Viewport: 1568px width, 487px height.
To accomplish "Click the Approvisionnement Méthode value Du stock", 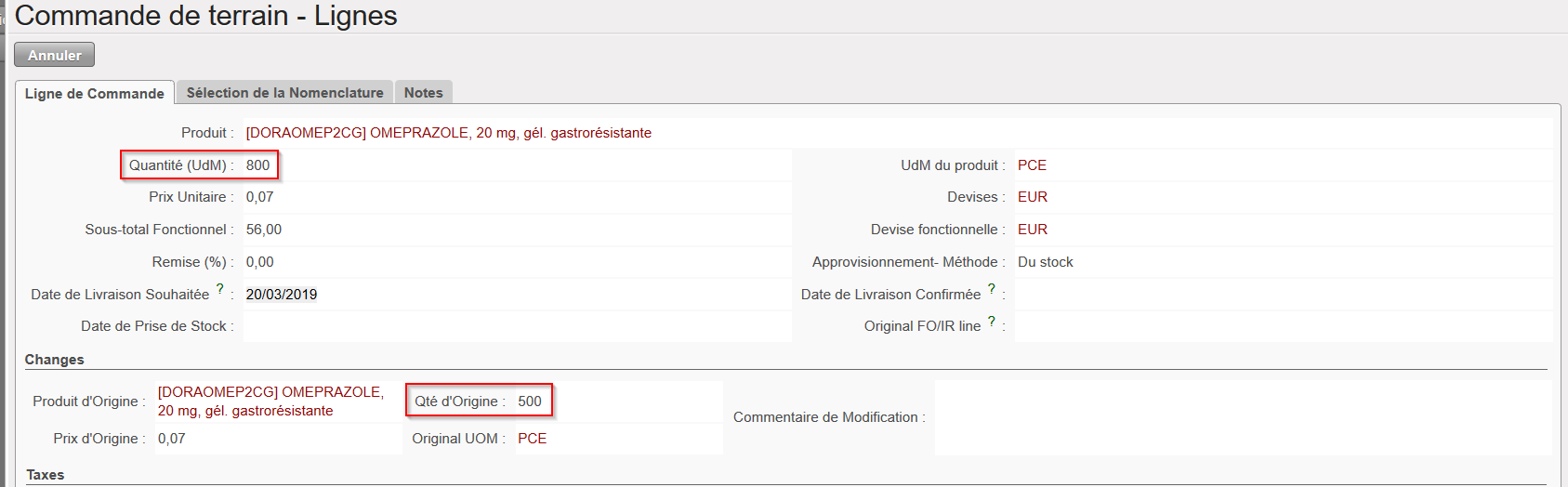I will pos(1046,262).
